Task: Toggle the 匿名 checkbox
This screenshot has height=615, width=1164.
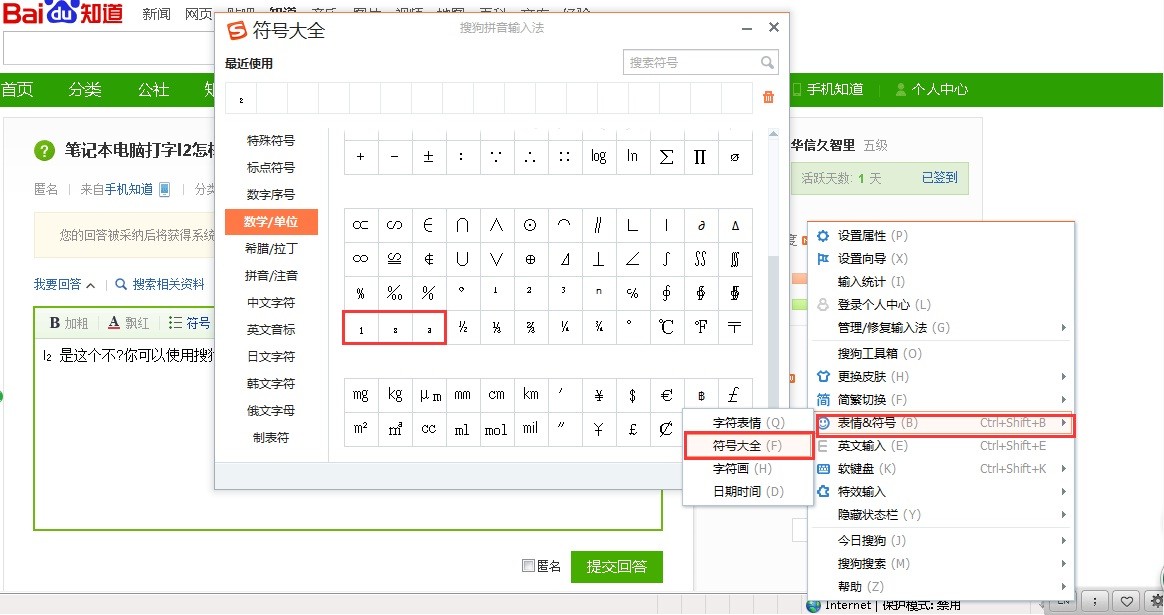Action: [529, 566]
